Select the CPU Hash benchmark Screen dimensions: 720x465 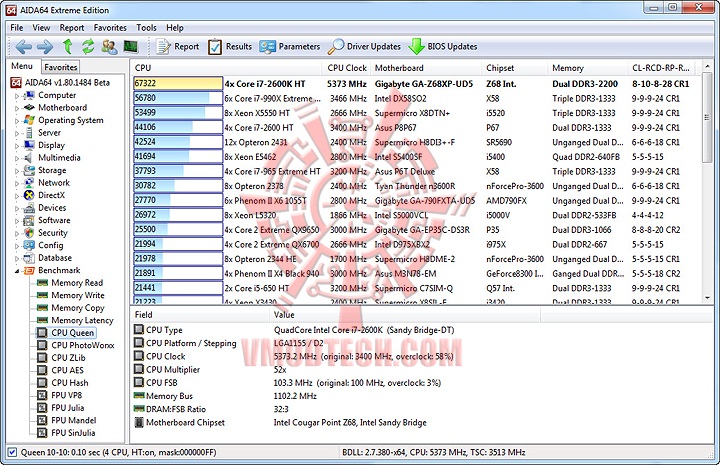pos(69,382)
